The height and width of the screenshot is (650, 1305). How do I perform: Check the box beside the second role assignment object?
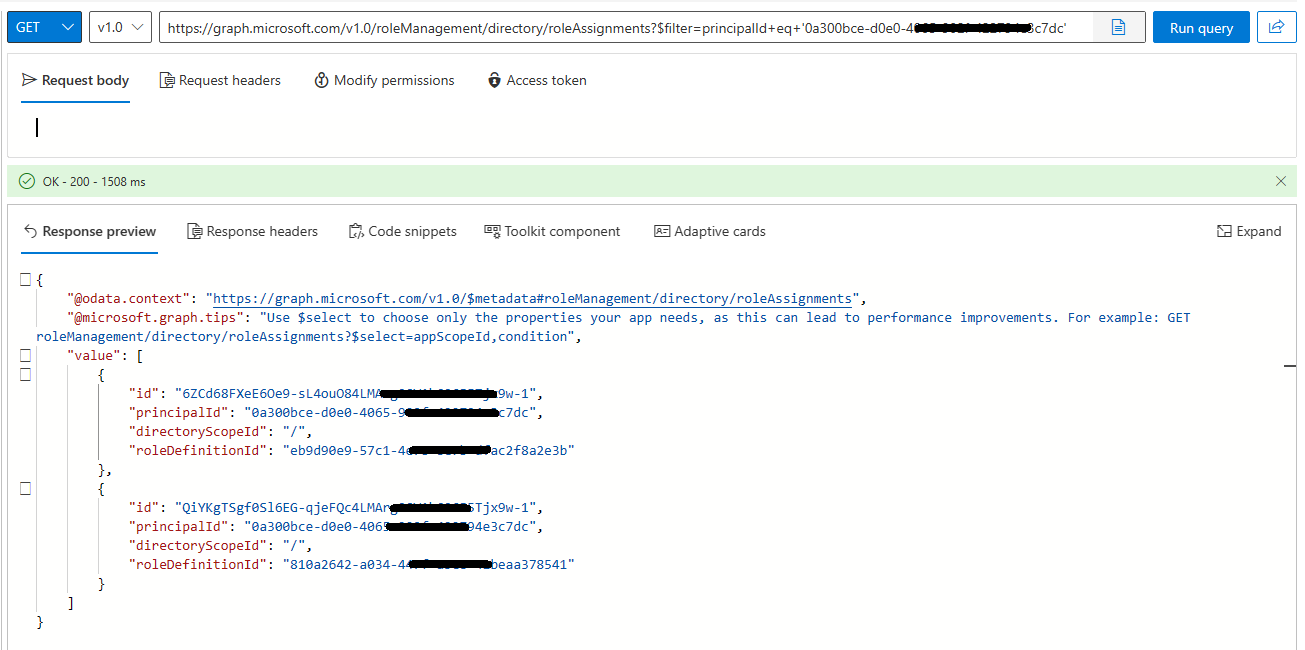26,488
